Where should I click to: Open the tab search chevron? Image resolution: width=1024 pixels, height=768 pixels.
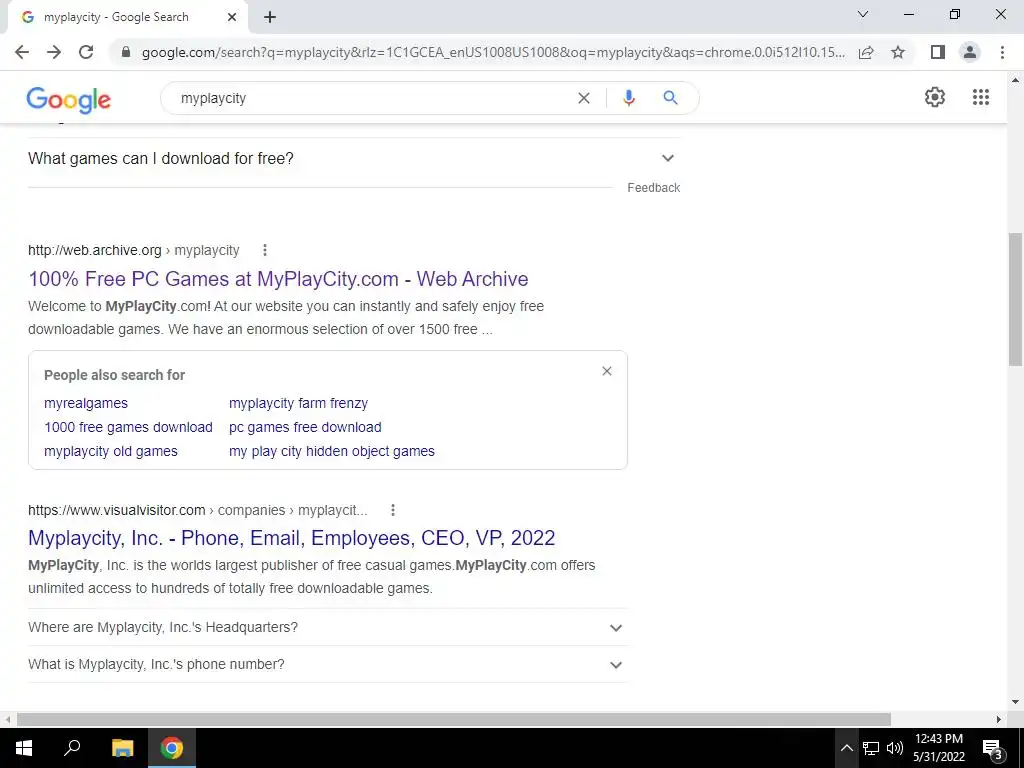pos(863,14)
